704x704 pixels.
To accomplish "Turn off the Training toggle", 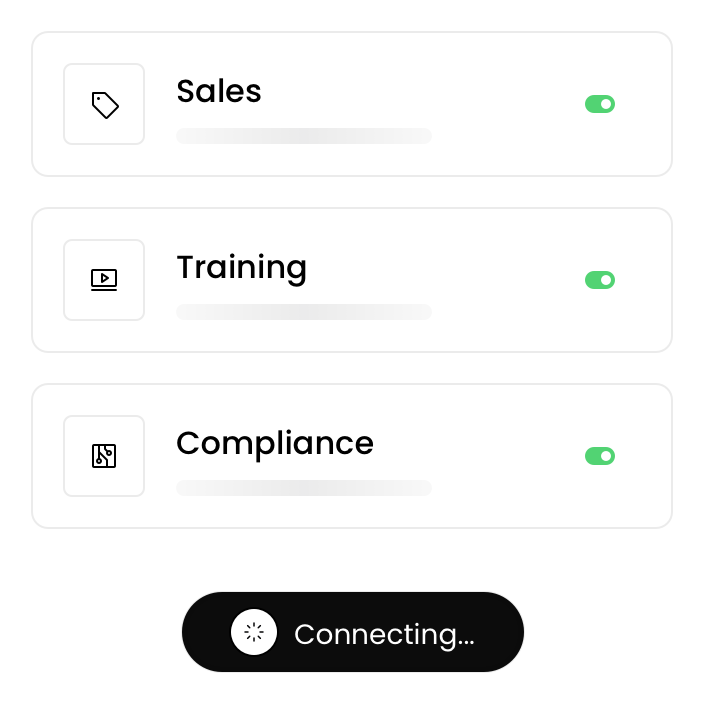I will point(600,280).
